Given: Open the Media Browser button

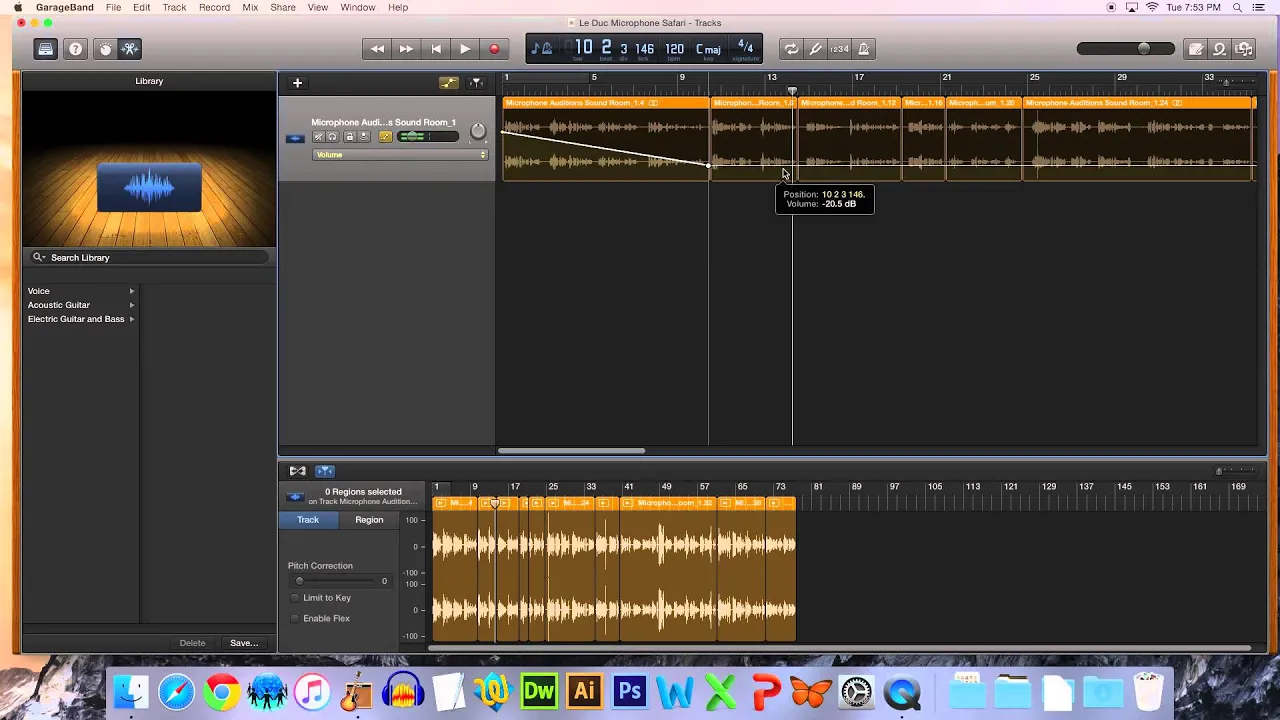Looking at the screenshot, I should (1244, 49).
